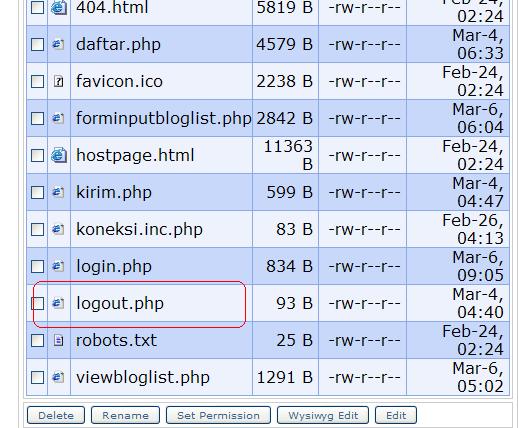The width and height of the screenshot is (518, 428).
Task: Click the file icon for logout.php
Action: pyautogui.click(x=58, y=303)
